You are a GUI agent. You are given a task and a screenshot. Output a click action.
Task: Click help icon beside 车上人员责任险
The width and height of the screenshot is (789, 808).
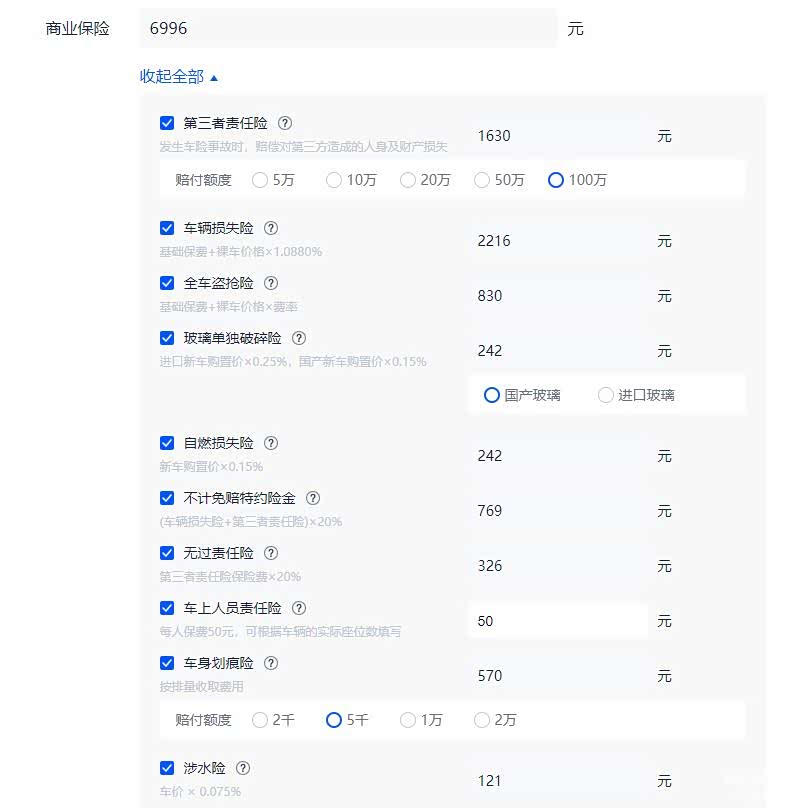299,608
